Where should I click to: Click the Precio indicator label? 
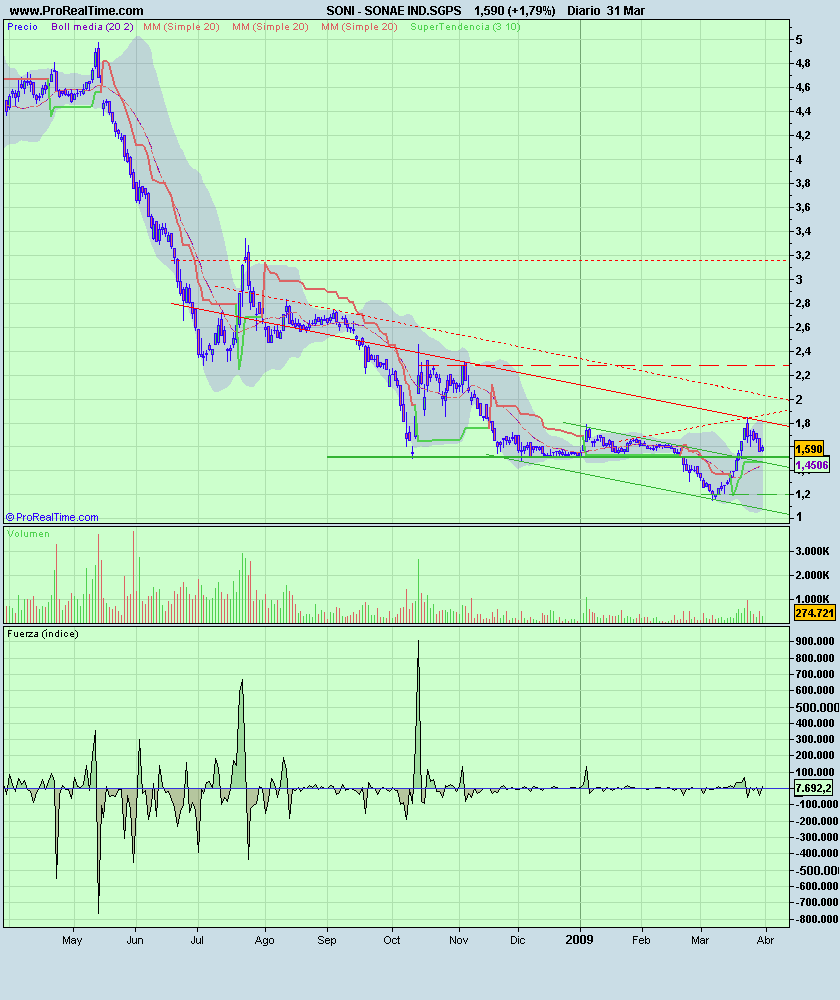22,27
